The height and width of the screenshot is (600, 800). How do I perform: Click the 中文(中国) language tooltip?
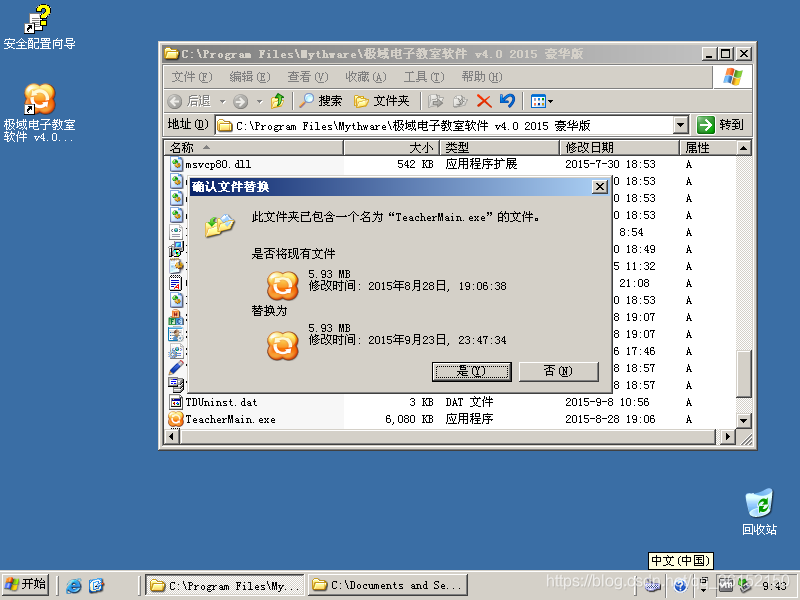coord(680,561)
